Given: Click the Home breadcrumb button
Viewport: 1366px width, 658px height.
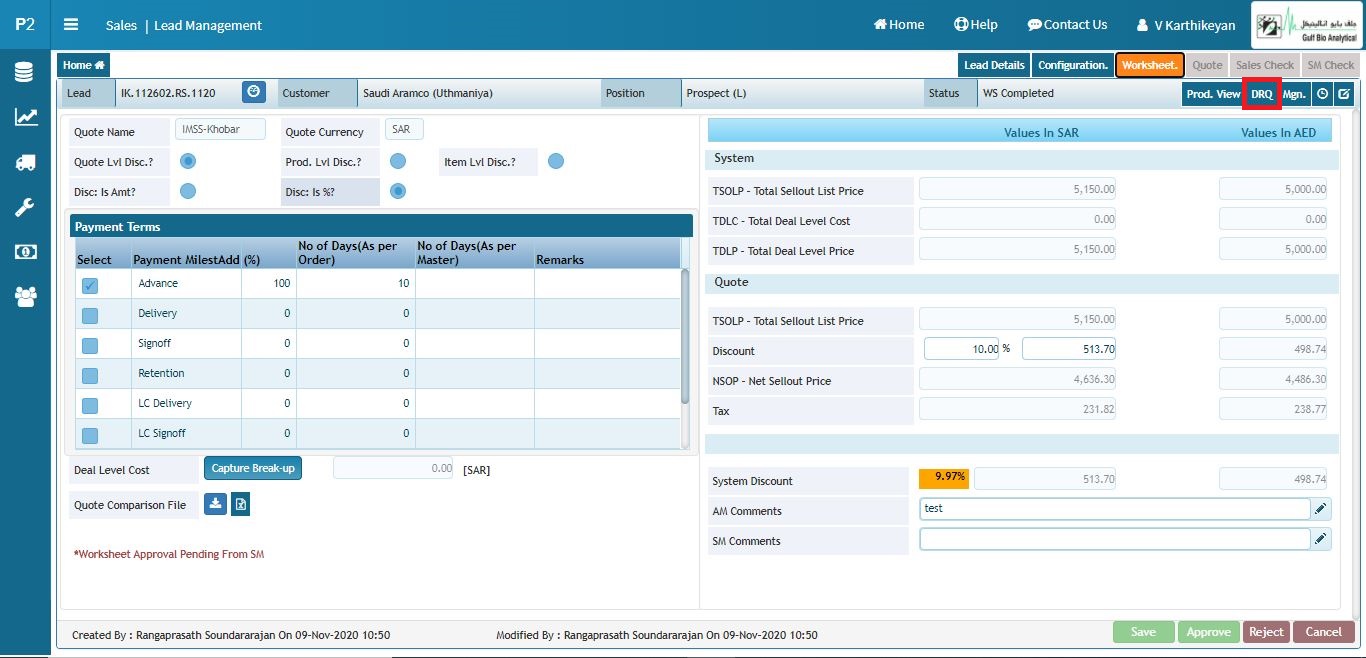Looking at the screenshot, I should 83,65.
